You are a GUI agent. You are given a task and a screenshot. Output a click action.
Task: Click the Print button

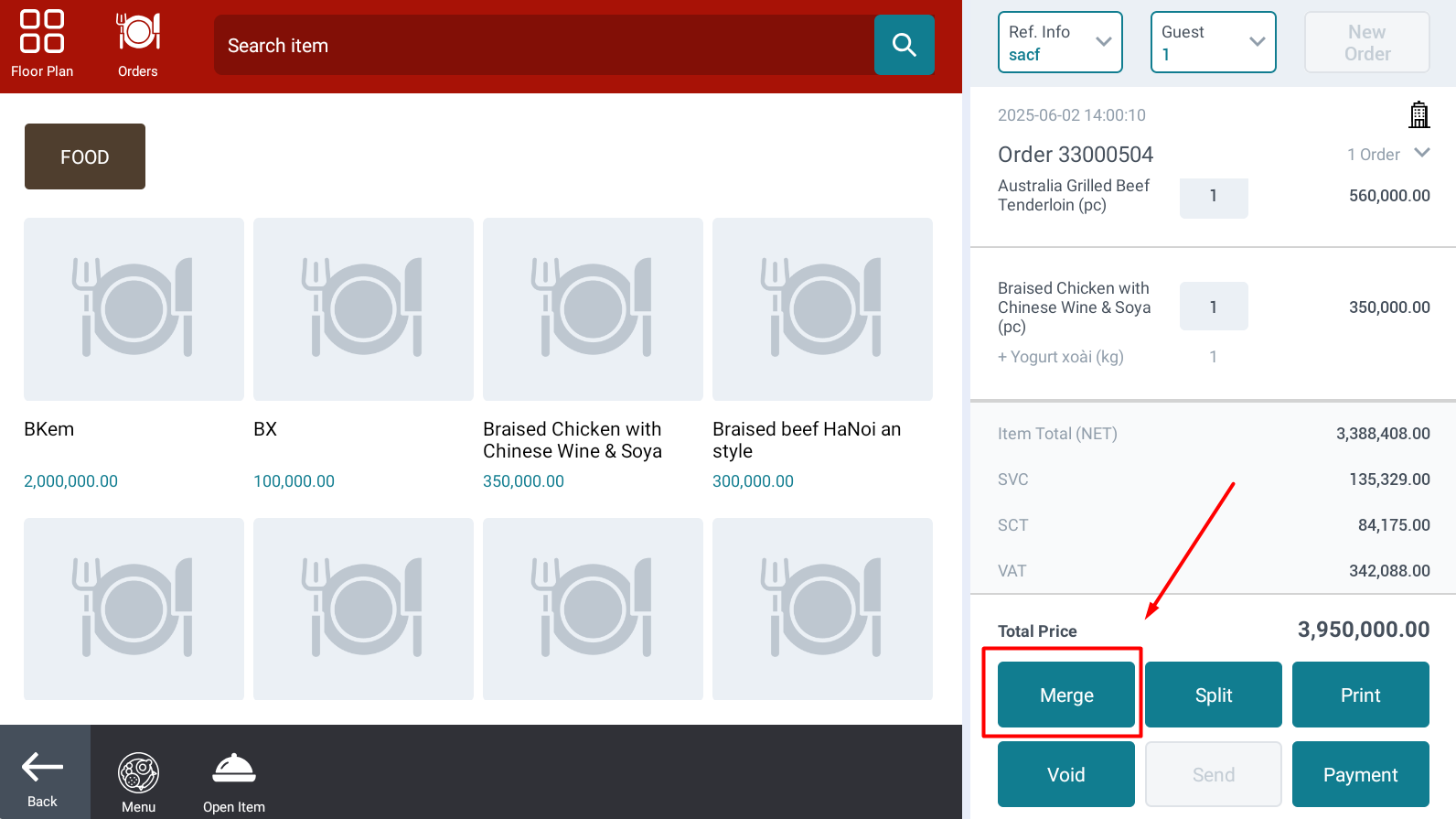(x=1360, y=695)
